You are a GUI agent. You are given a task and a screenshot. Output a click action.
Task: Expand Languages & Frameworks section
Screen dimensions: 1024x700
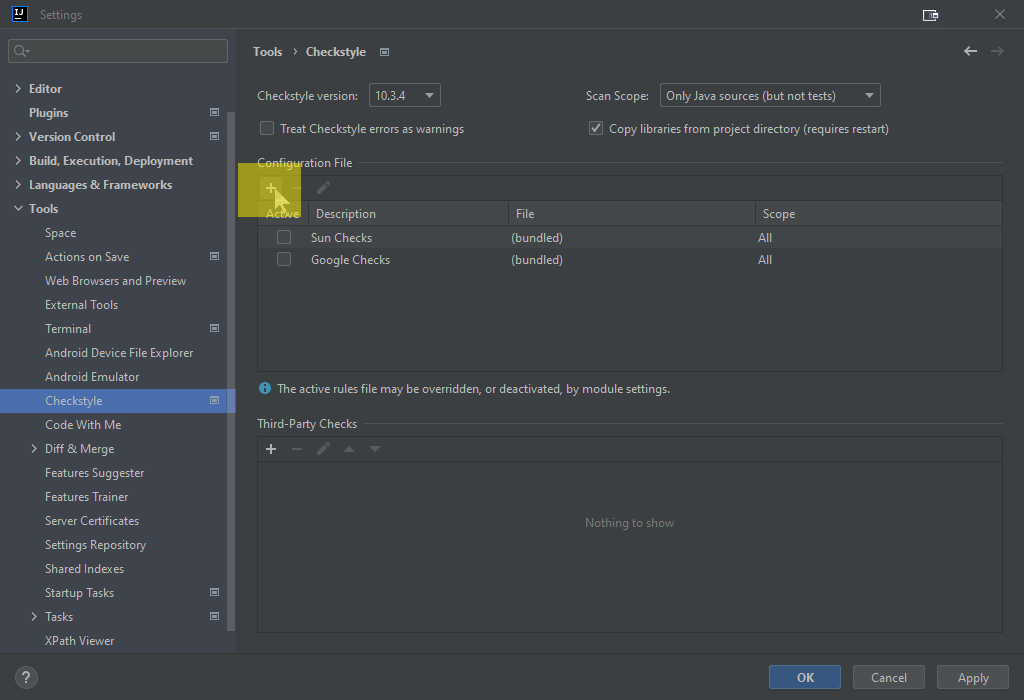point(18,185)
